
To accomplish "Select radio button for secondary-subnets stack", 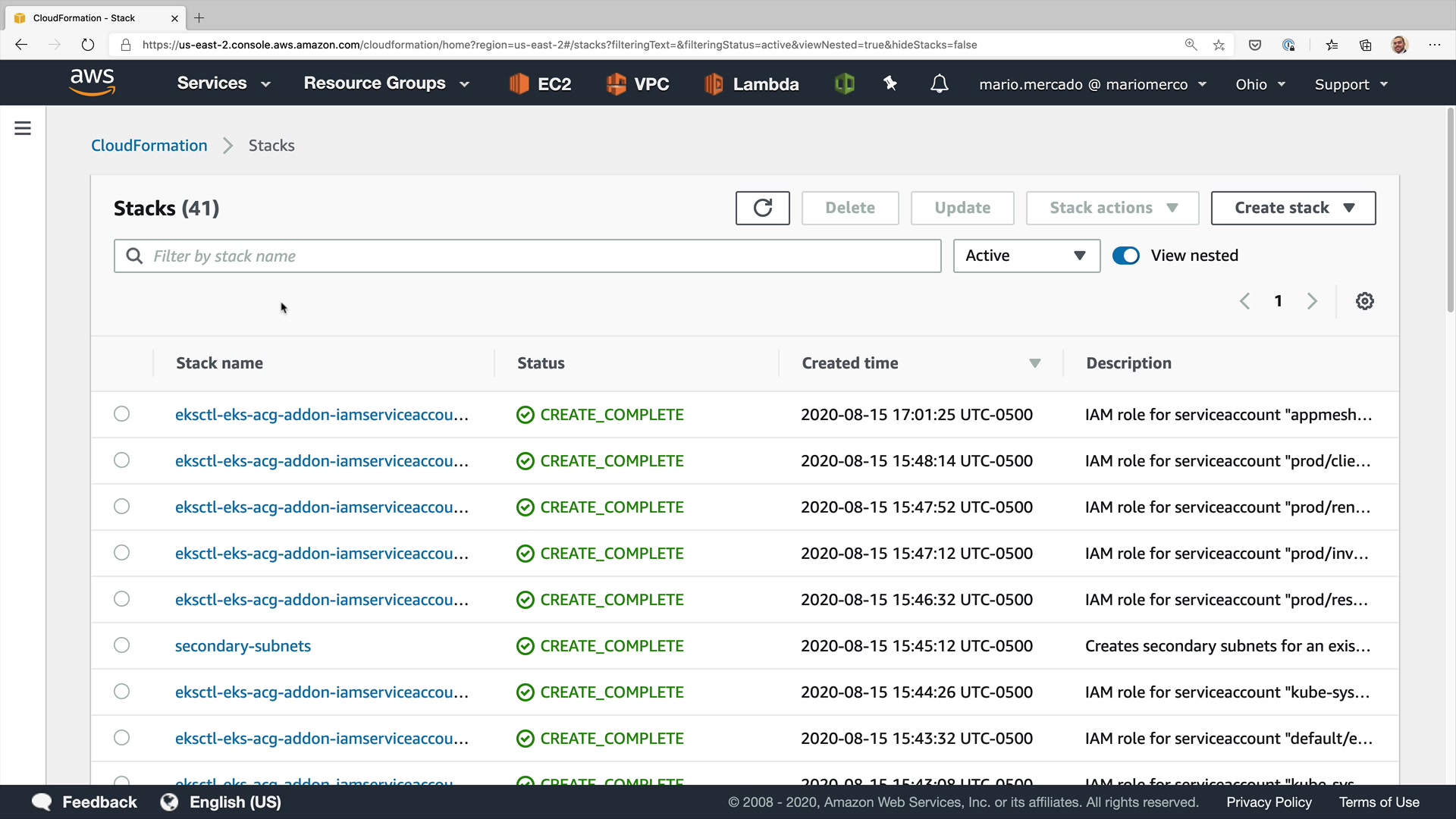I will (x=121, y=645).
